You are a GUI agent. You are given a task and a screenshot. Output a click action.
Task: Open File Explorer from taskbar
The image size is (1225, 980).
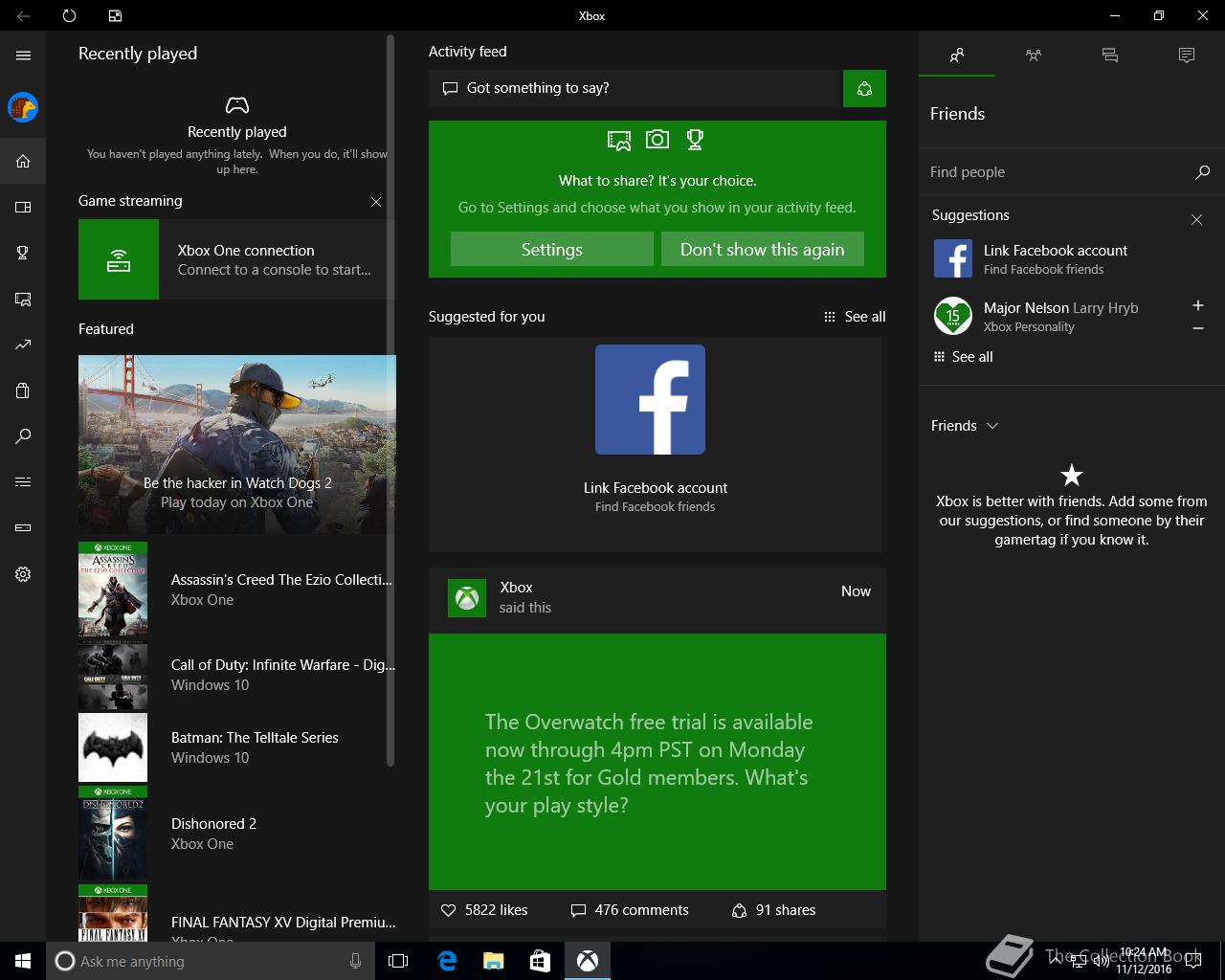(493, 961)
